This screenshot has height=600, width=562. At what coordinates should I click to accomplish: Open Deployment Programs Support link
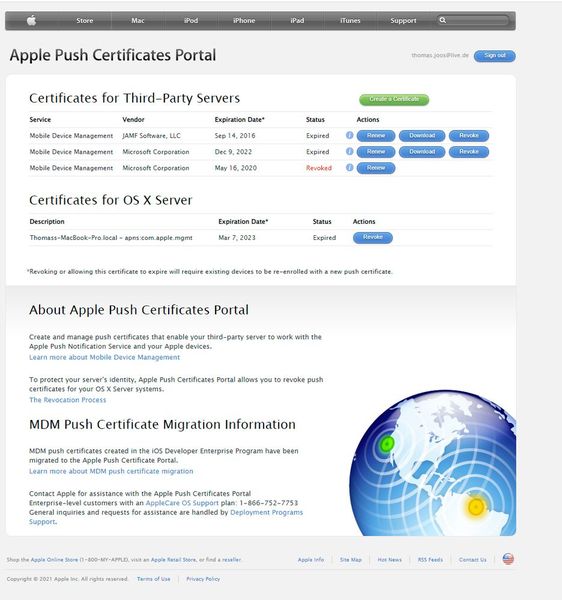[267, 512]
